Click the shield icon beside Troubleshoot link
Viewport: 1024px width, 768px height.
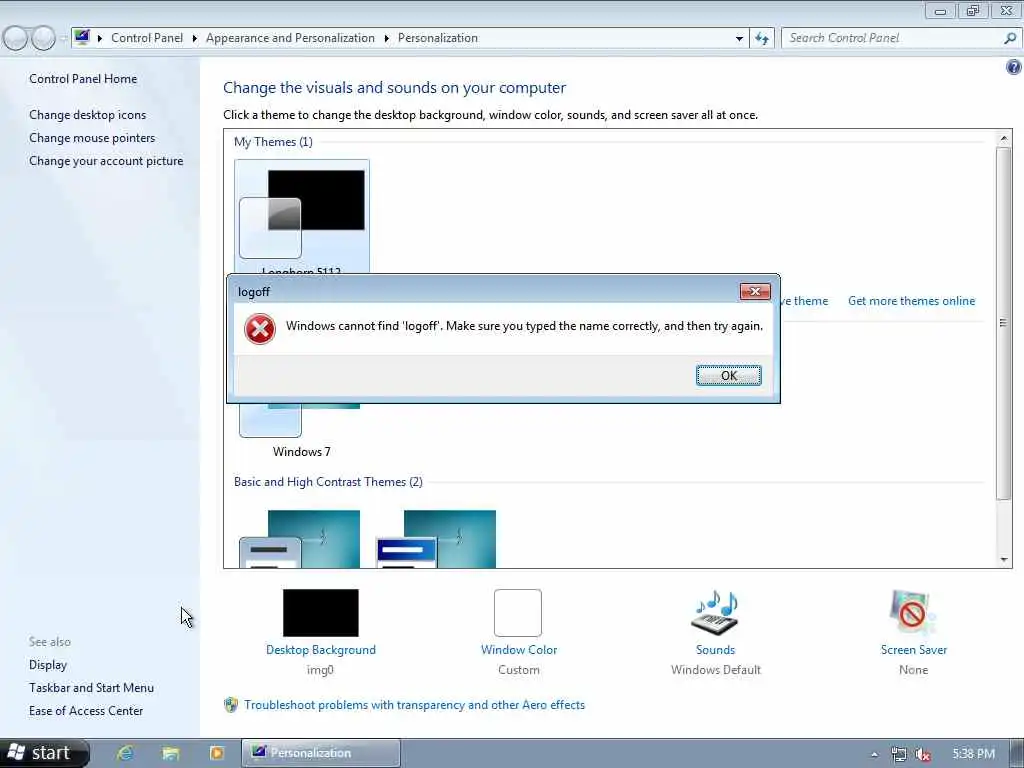(231, 705)
